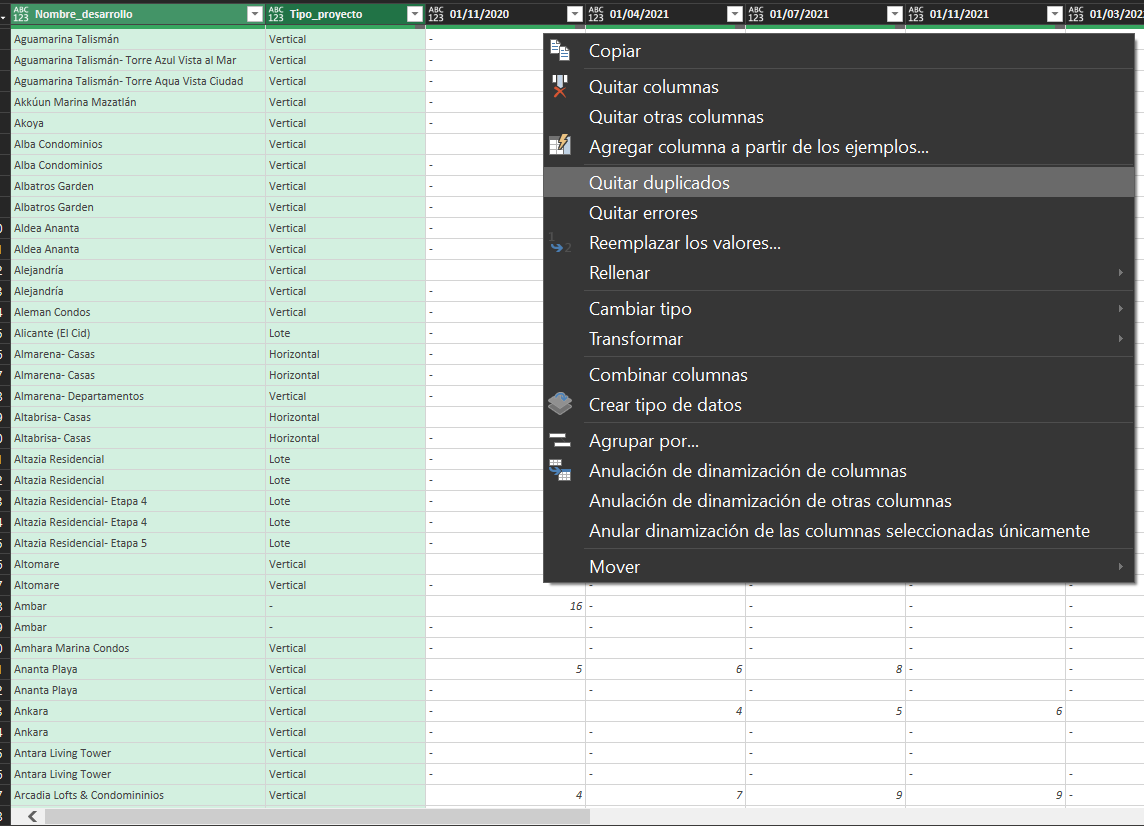This screenshot has height=826, width=1144.
Task: Click the add column from examples icon
Action: pos(560,146)
